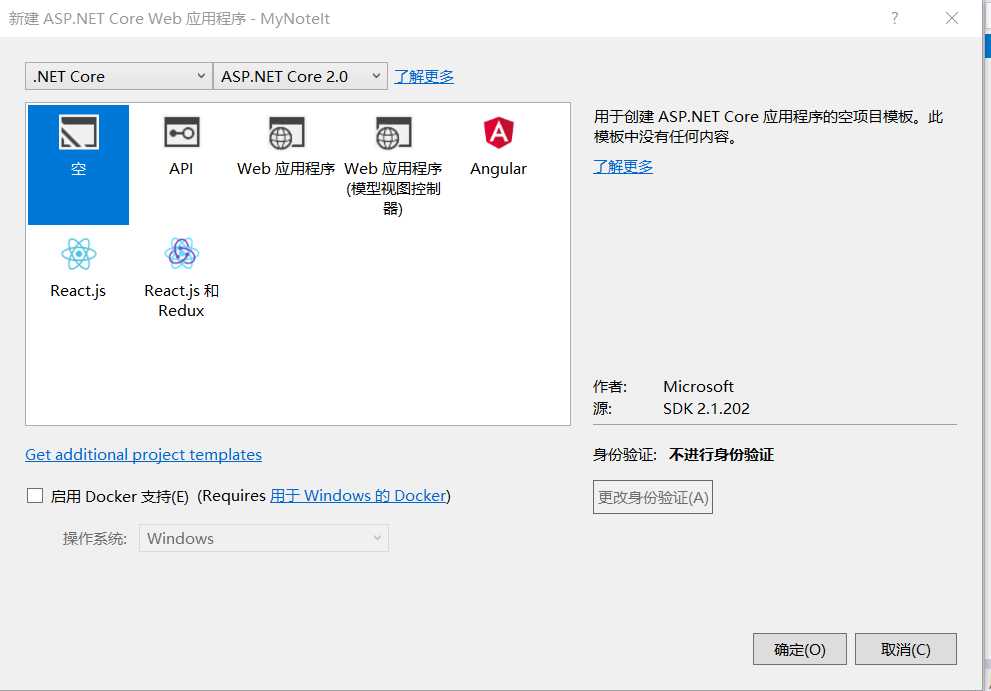
Task: Open Get additional project templates link
Action: pos(143,455)
